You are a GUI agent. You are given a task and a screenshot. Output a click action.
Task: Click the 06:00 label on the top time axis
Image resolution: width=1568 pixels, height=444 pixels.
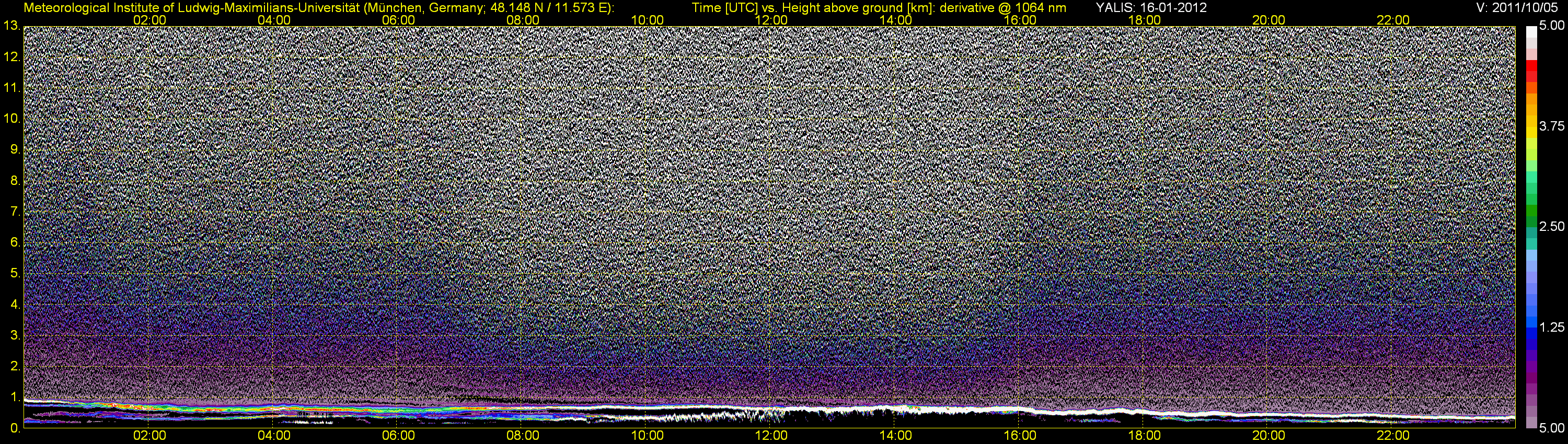(x=399, y=20)
